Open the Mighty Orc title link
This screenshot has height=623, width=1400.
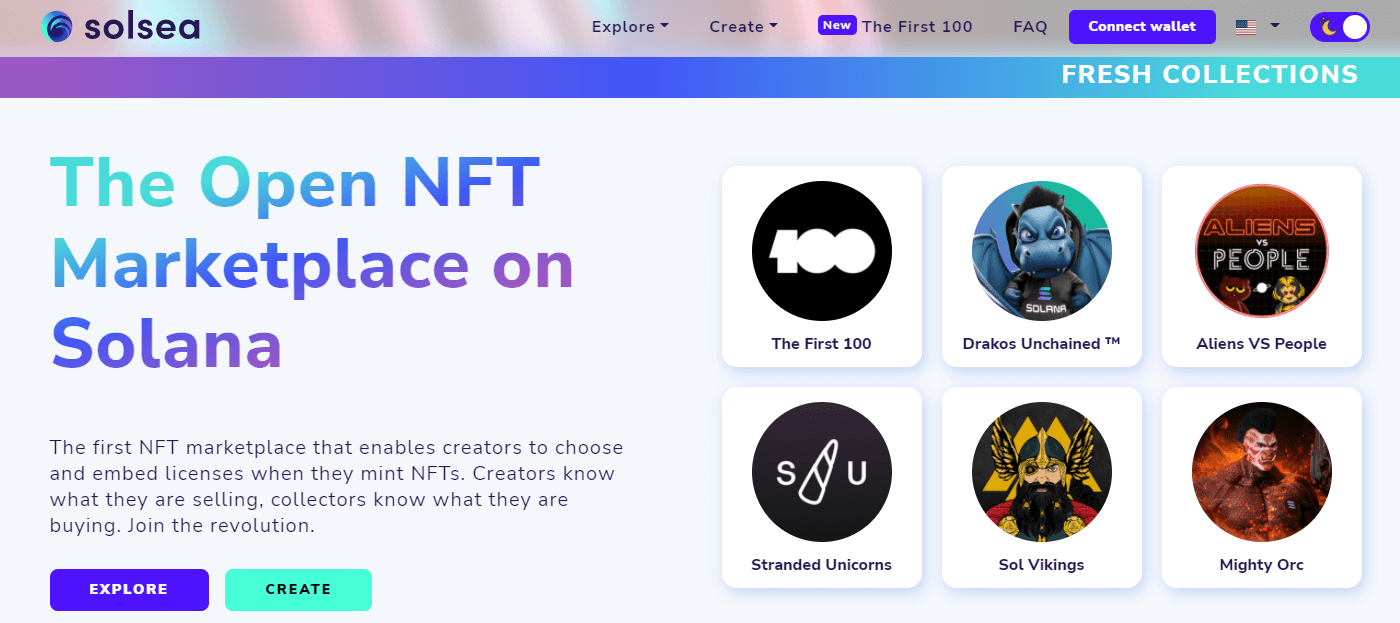click(1261, 565)
